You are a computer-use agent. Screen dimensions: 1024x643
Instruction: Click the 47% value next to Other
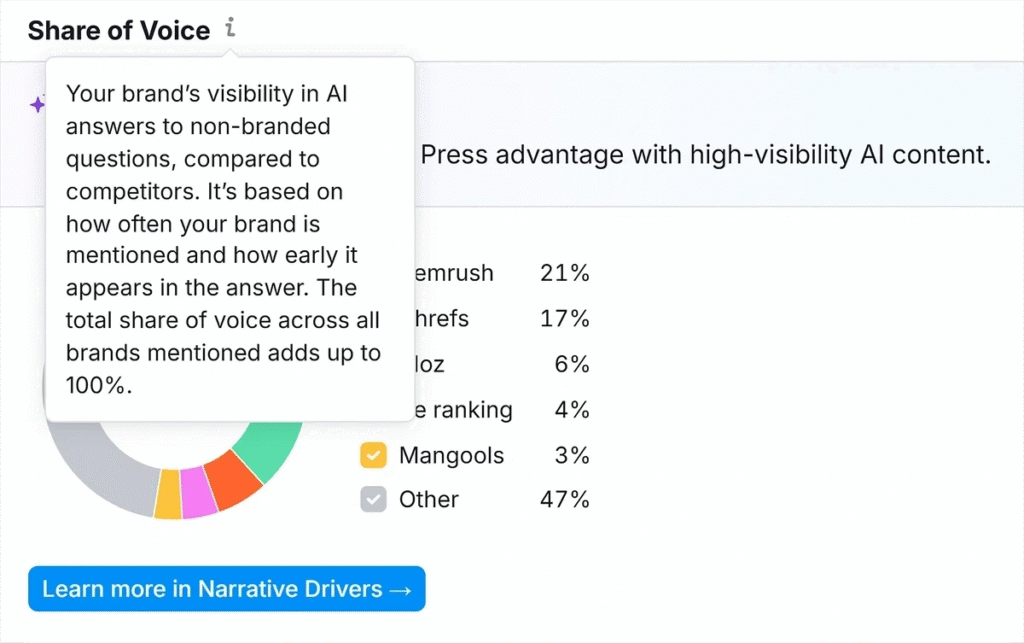tap(565, 499)
